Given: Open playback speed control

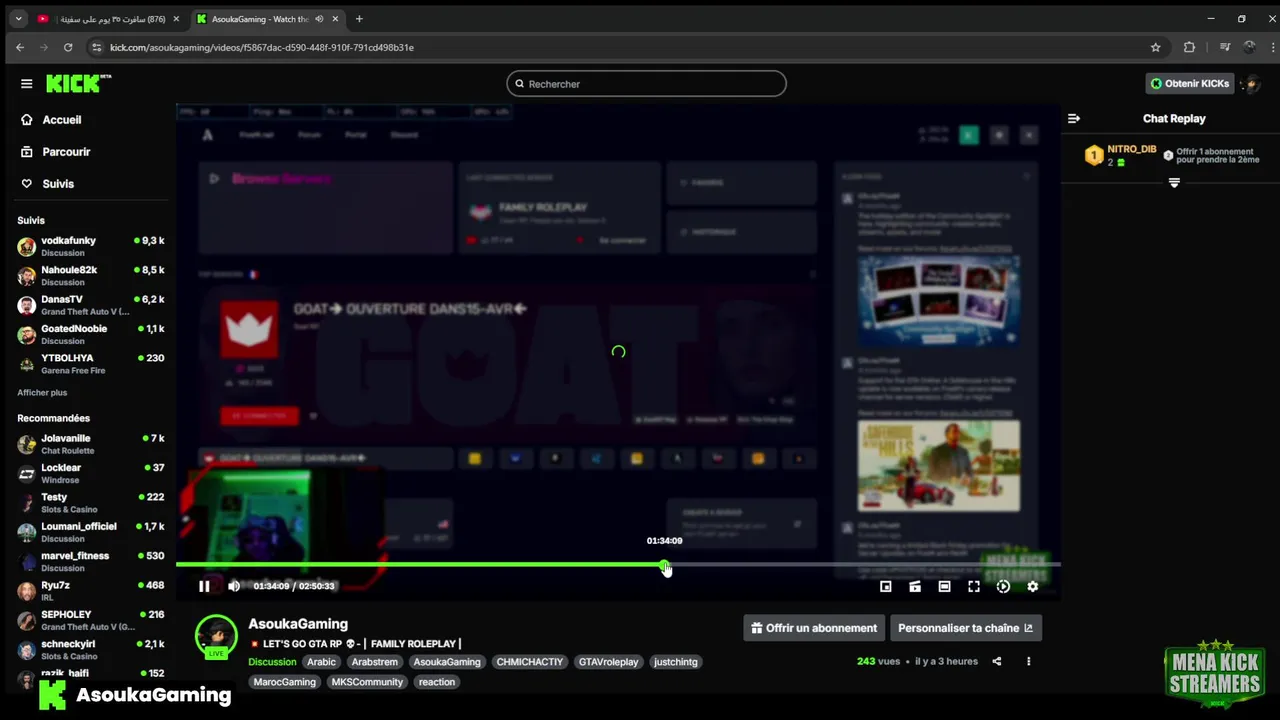Looking at the screenshot, I should coord(1003,587).
